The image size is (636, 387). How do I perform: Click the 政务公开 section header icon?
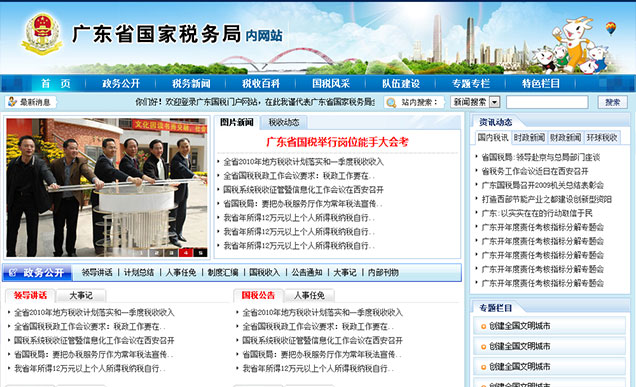pos(13,273)
